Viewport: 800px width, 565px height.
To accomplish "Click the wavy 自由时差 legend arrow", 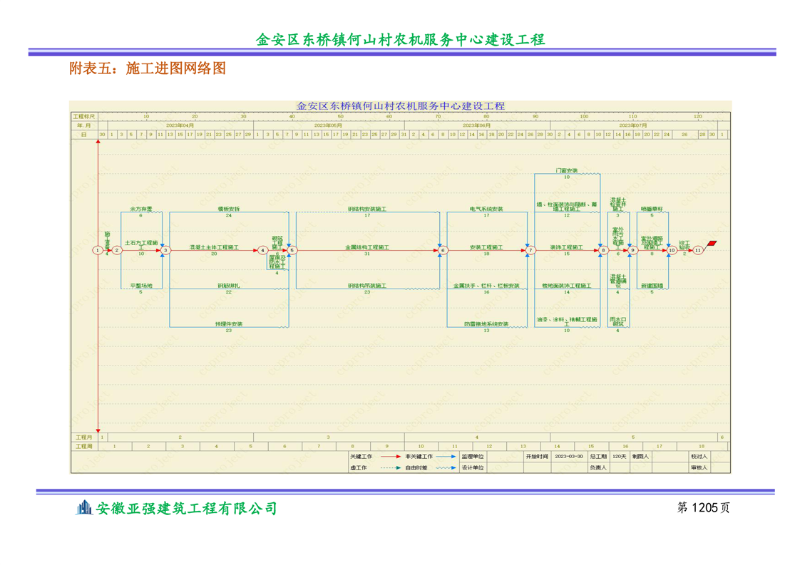I will pos(446,468).
